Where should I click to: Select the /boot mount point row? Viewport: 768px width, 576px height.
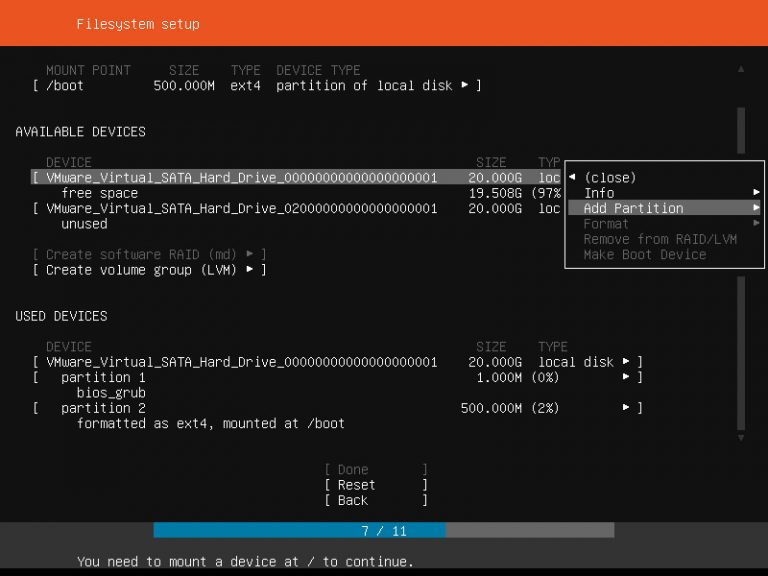[x=257, y=86]
